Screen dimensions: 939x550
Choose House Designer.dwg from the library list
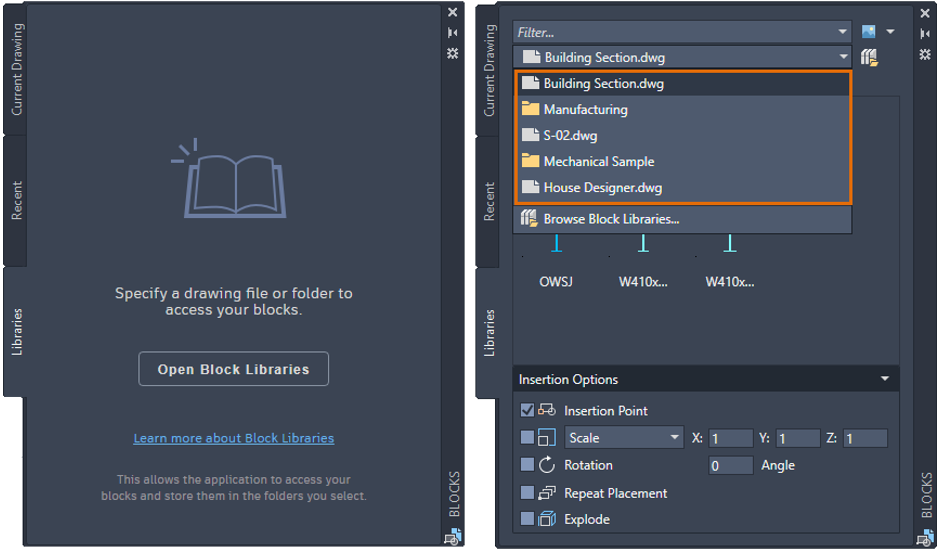click(682, 188)
